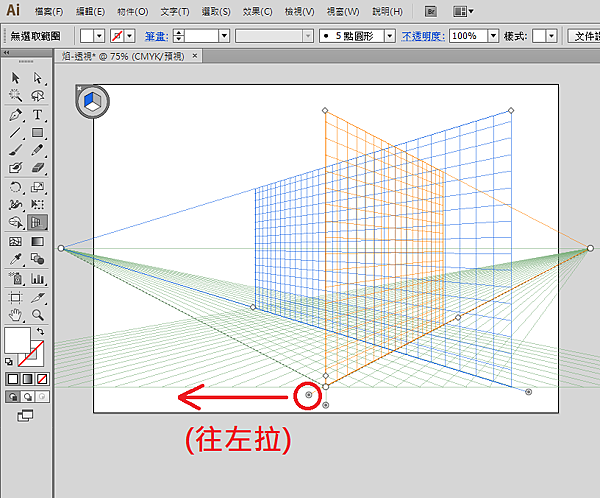Click the Fill color swatch in toolbar
Screen dimensions: 600x498
coord(17,340)
